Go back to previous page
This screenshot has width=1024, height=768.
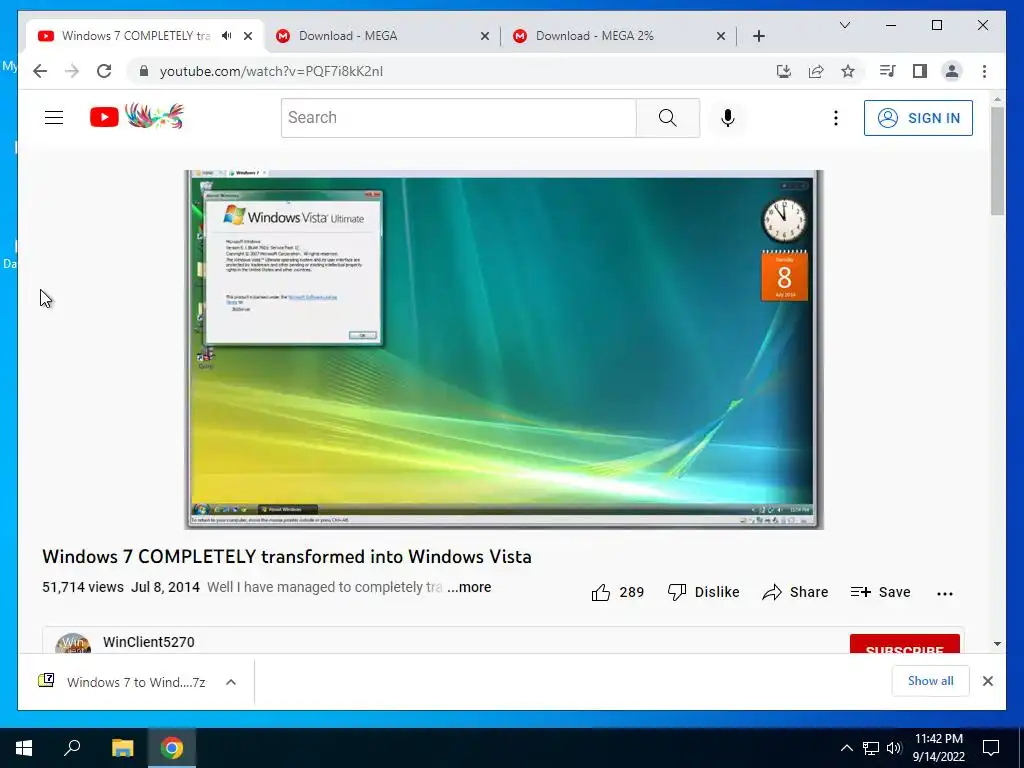tap(40, 71)
